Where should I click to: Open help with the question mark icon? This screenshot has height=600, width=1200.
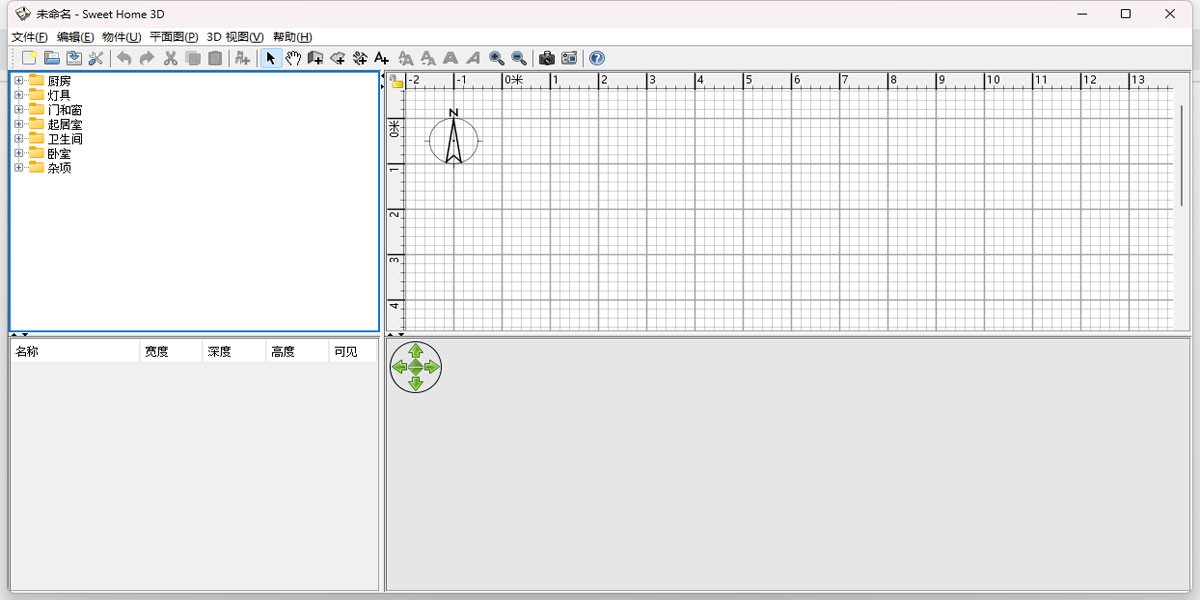597,58
